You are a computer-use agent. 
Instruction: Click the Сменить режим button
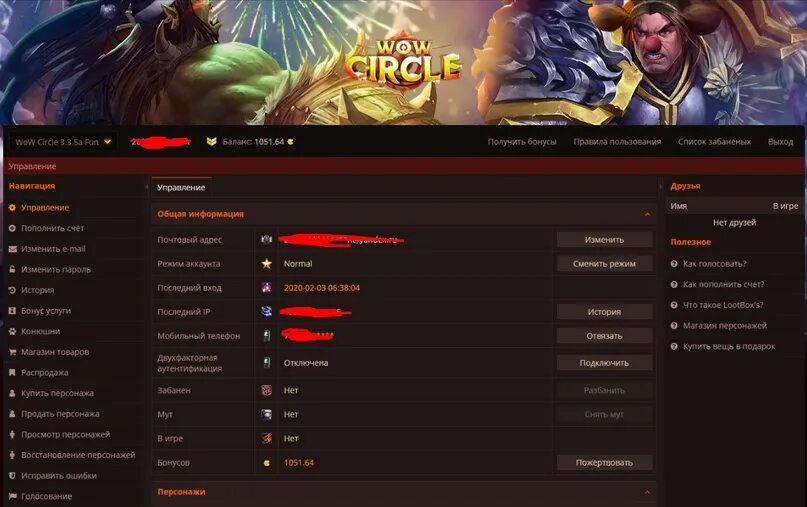604,264
